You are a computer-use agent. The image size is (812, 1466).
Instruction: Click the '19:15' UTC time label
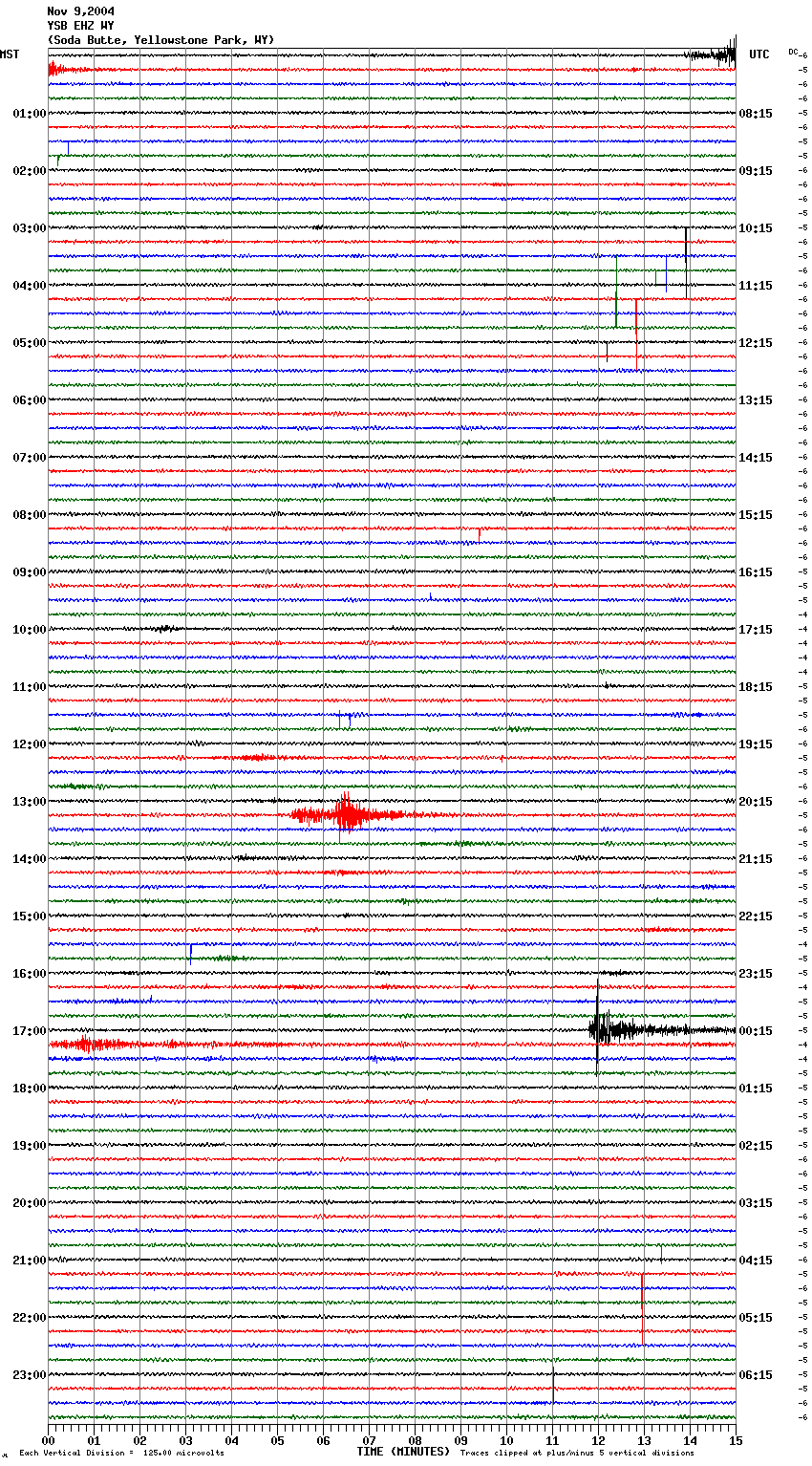756,744
